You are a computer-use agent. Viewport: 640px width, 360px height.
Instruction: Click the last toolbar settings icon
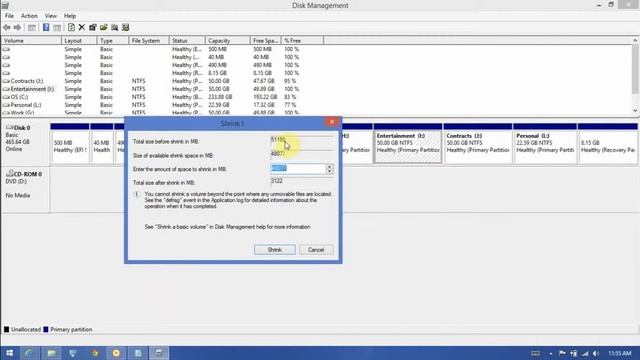(126, 27)
